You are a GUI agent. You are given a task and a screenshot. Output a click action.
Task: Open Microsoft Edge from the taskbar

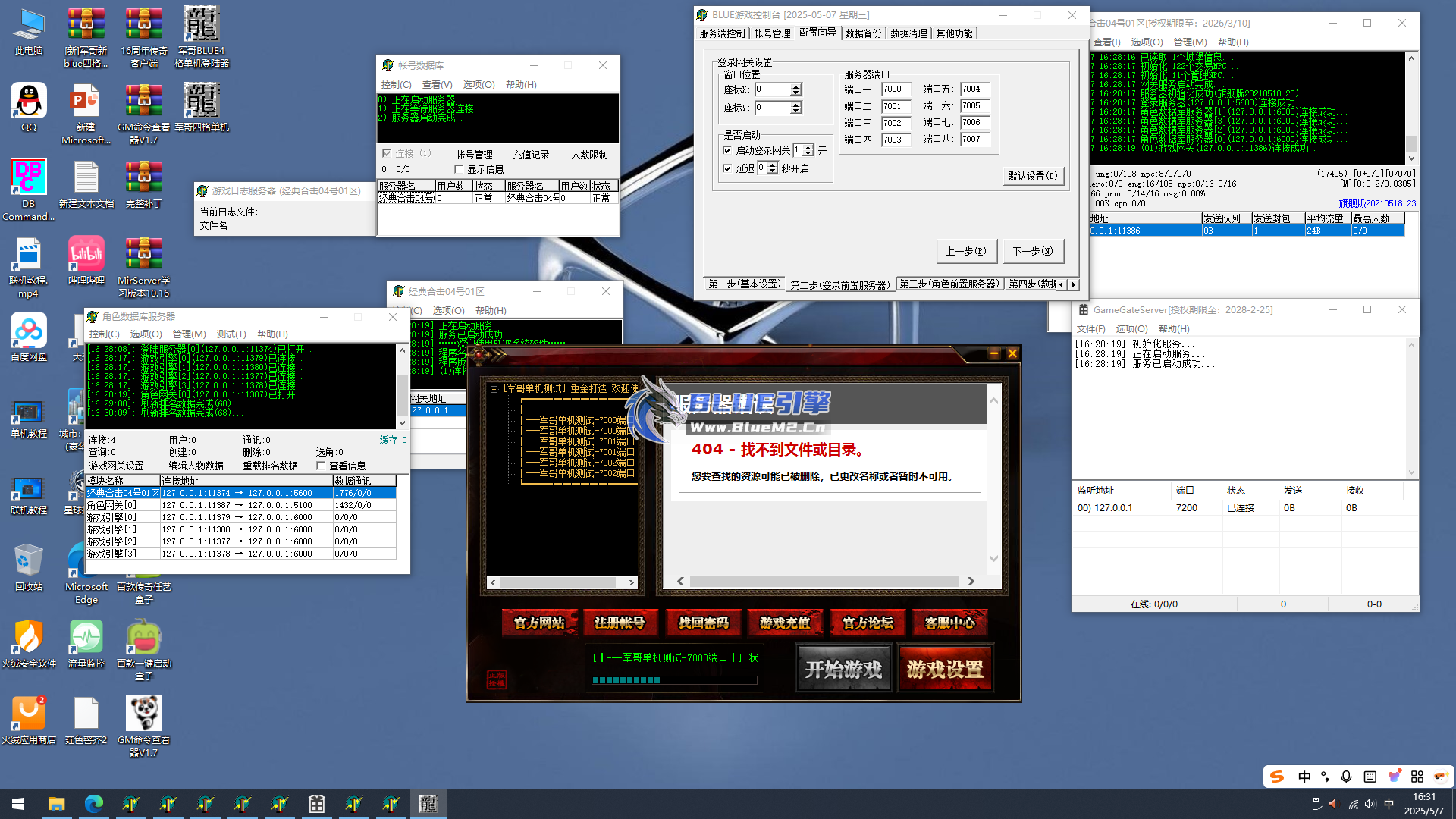[x=94, y=804]
